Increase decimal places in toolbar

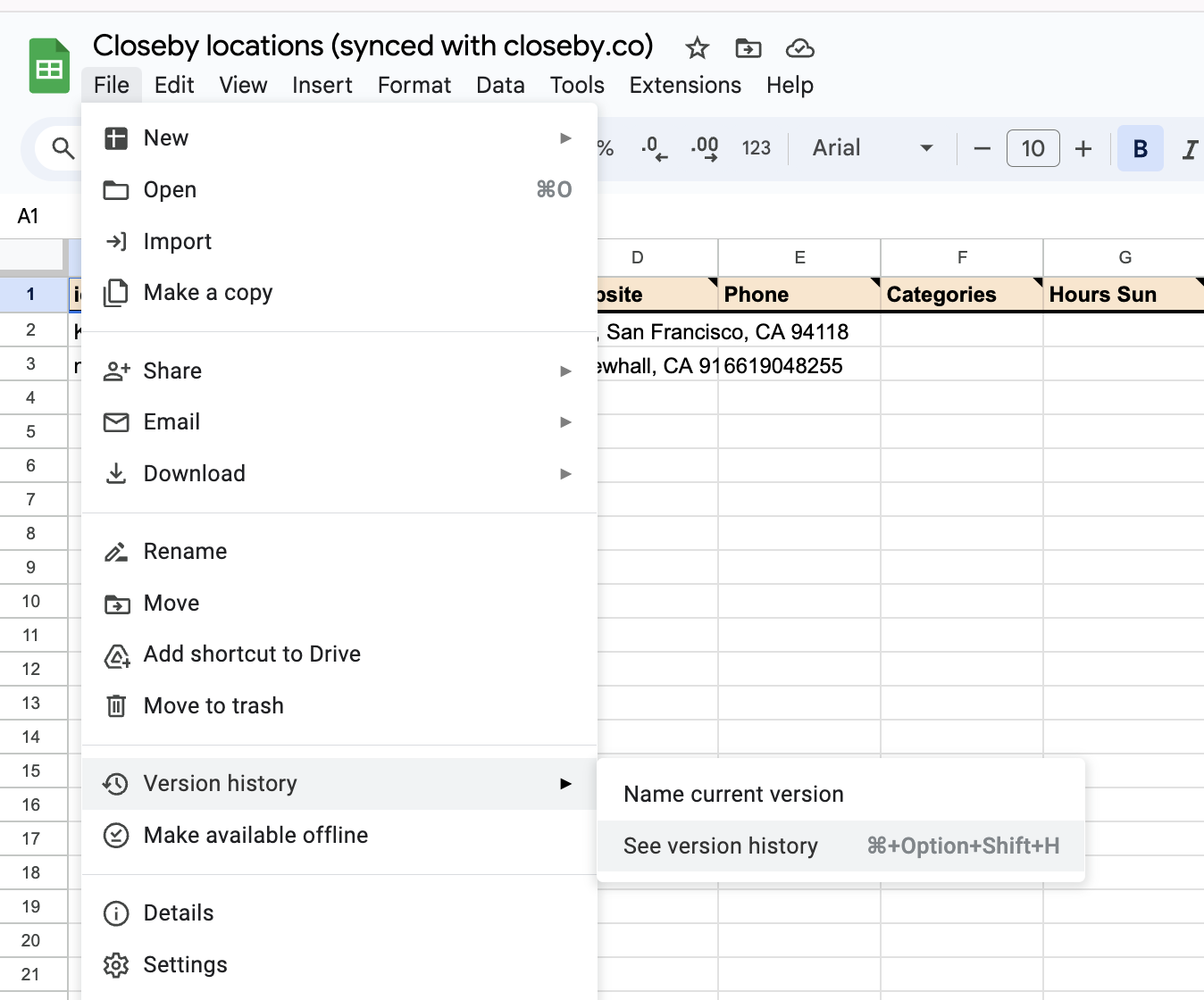point(704,148)
